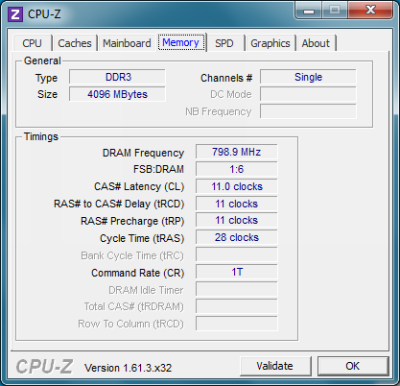Switch to the Graphics tab
400x386 pixels.
(270, 43)
